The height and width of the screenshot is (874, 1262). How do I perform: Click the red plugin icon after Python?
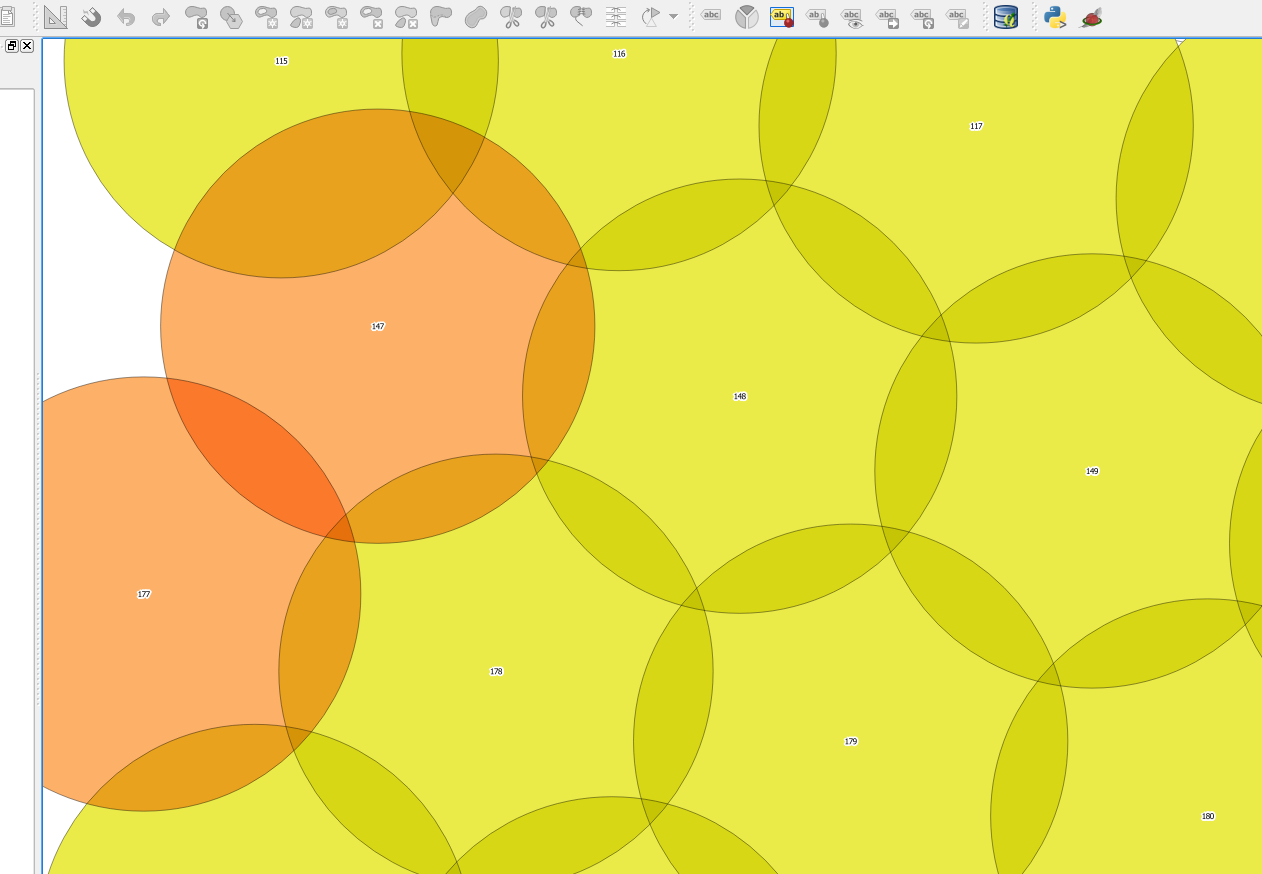click(x=1091, y=16)
